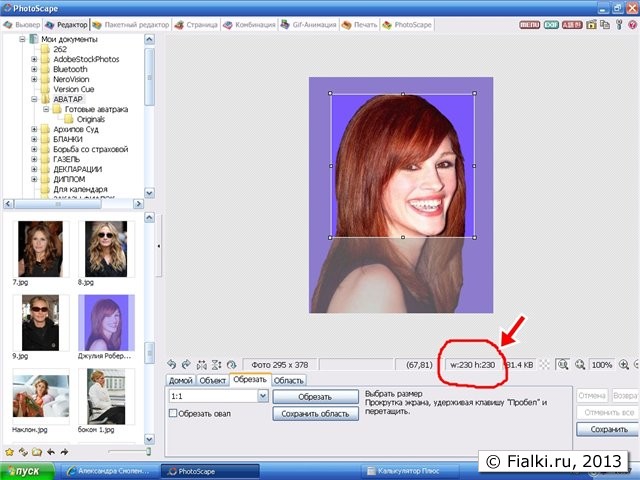The image size is (640, 480).
Task: Enable the 'Обрезать овал' checkbox
Action: point(174,412)
